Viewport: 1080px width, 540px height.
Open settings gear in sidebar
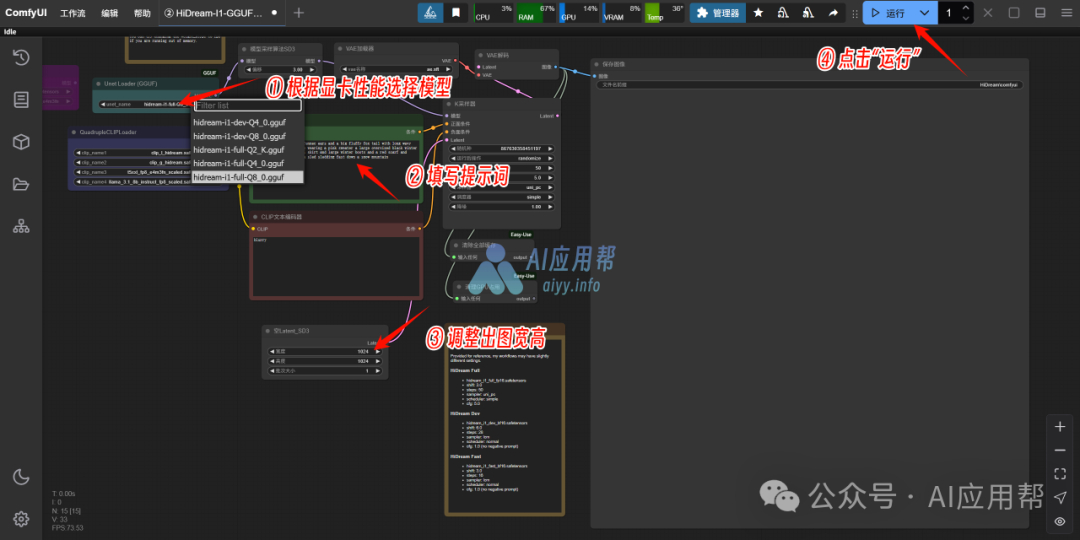click(21, 519)
